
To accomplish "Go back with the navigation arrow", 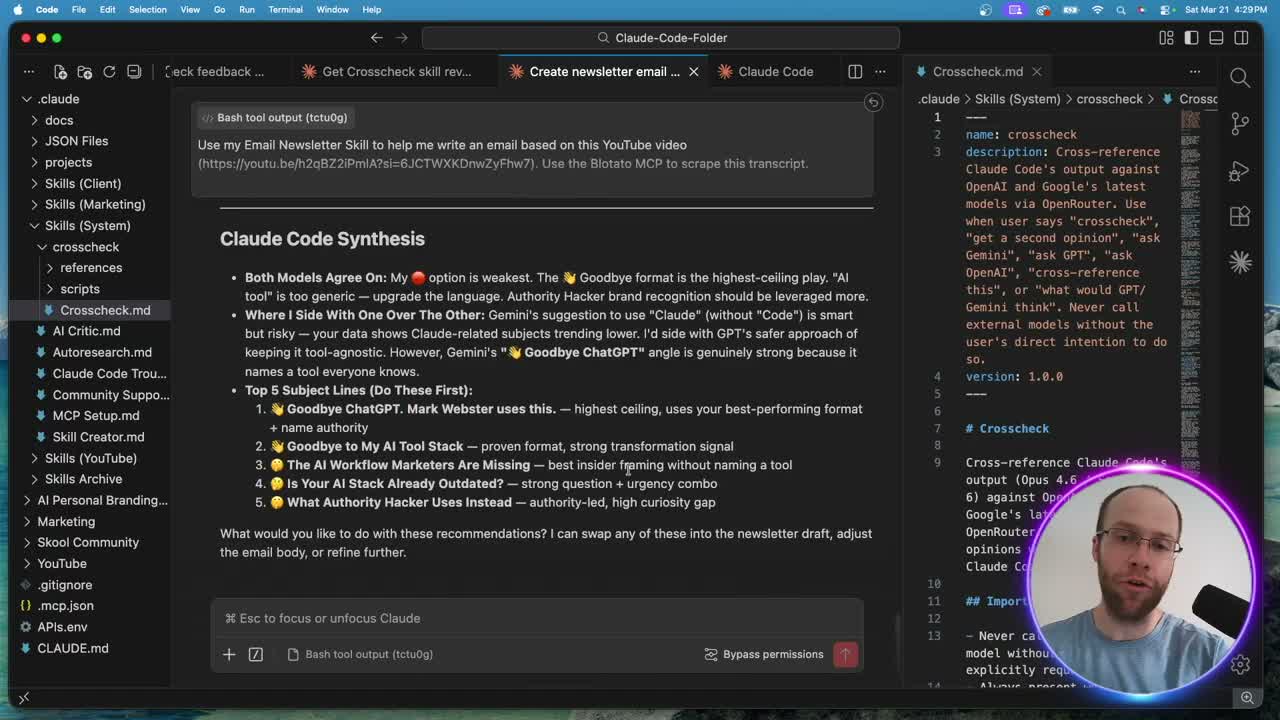I will coord(377,38).
